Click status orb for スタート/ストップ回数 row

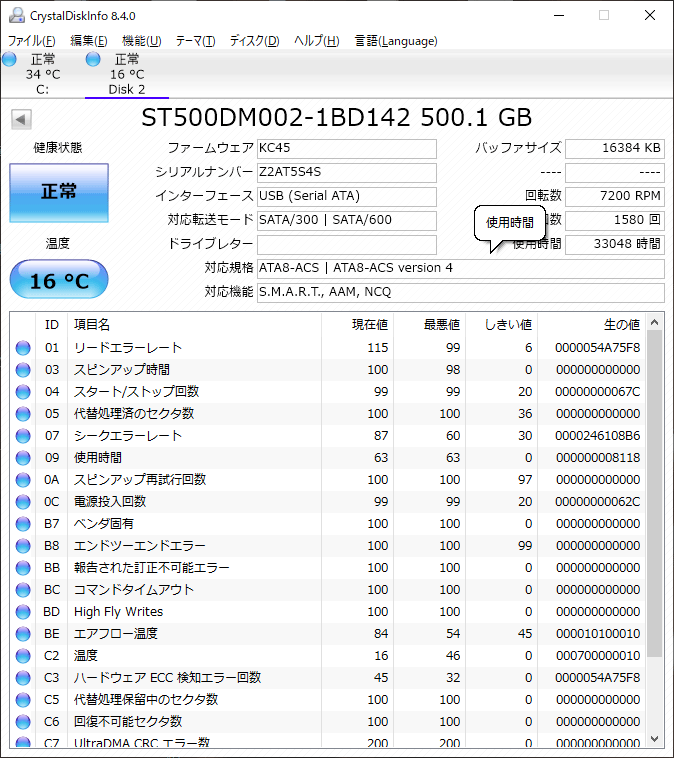23,392
